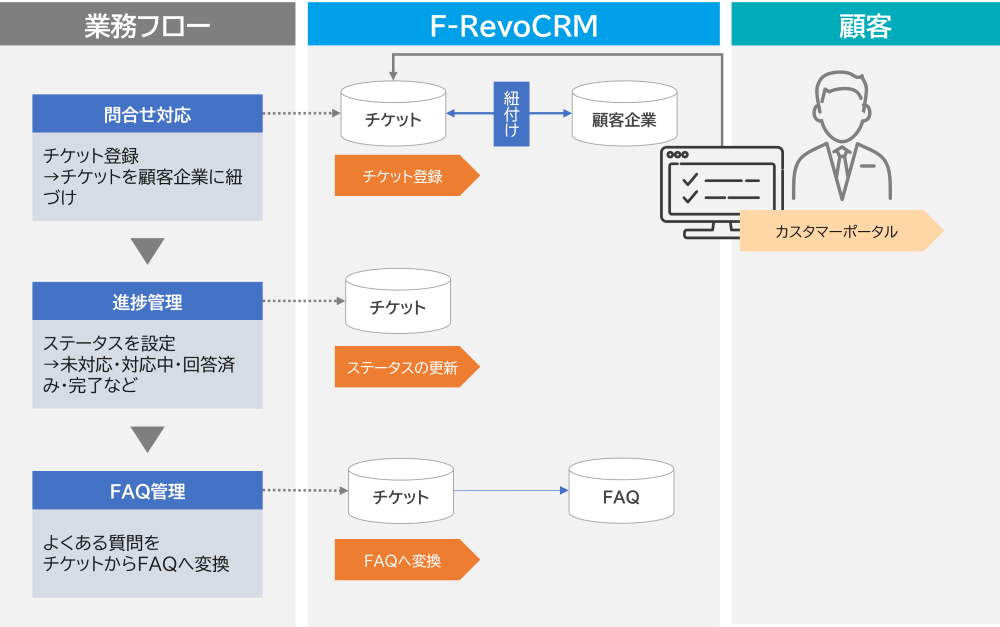The height and width of the screenshot is (627, 1000).
Task: Click the FAQ管理 heading
Action: pyautogui.click(x=147, y=491)
